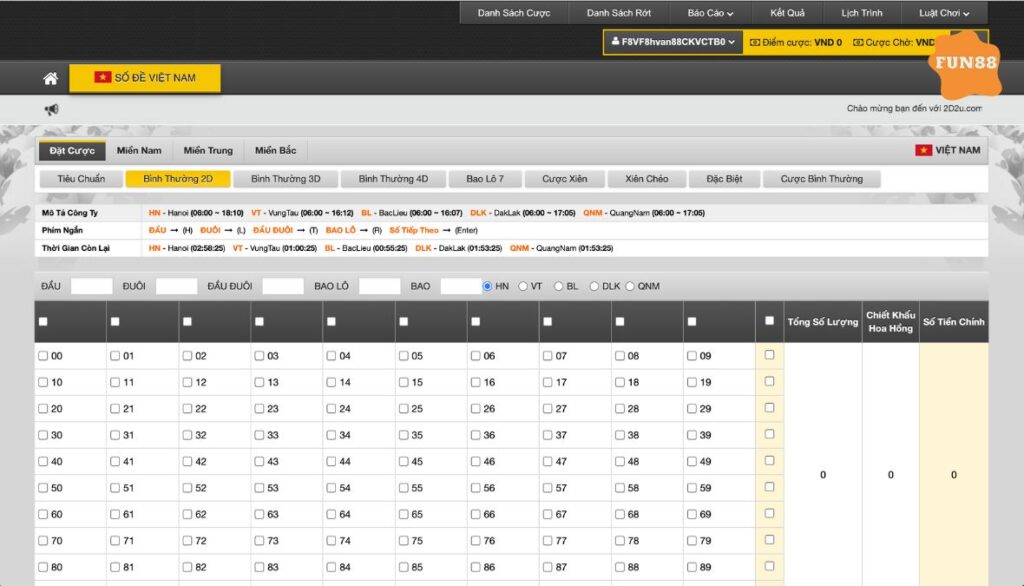Expand the Luật Chơi dropdown
Screen dimensions: 1024x586
(x=944, y=13)
